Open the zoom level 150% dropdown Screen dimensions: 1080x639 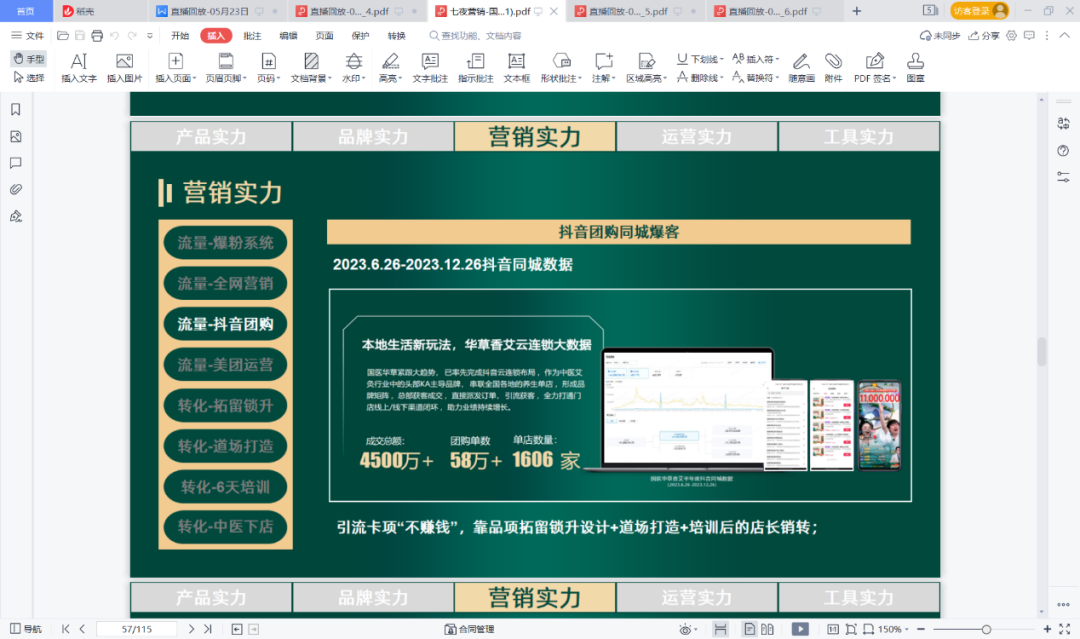[893, 629]
